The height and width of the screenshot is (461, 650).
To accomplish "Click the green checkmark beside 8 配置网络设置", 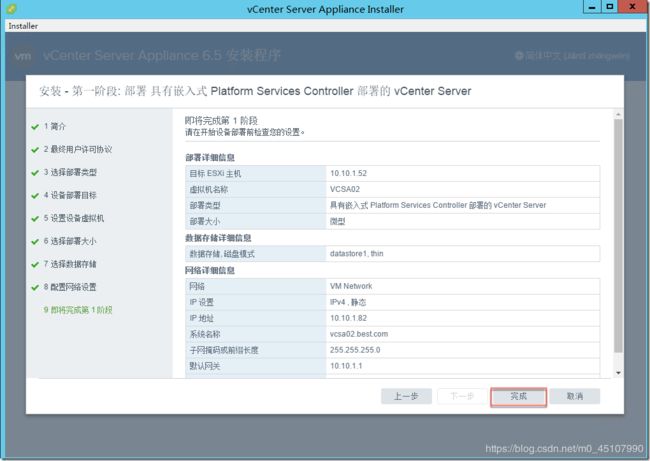I will click(35, 287).
